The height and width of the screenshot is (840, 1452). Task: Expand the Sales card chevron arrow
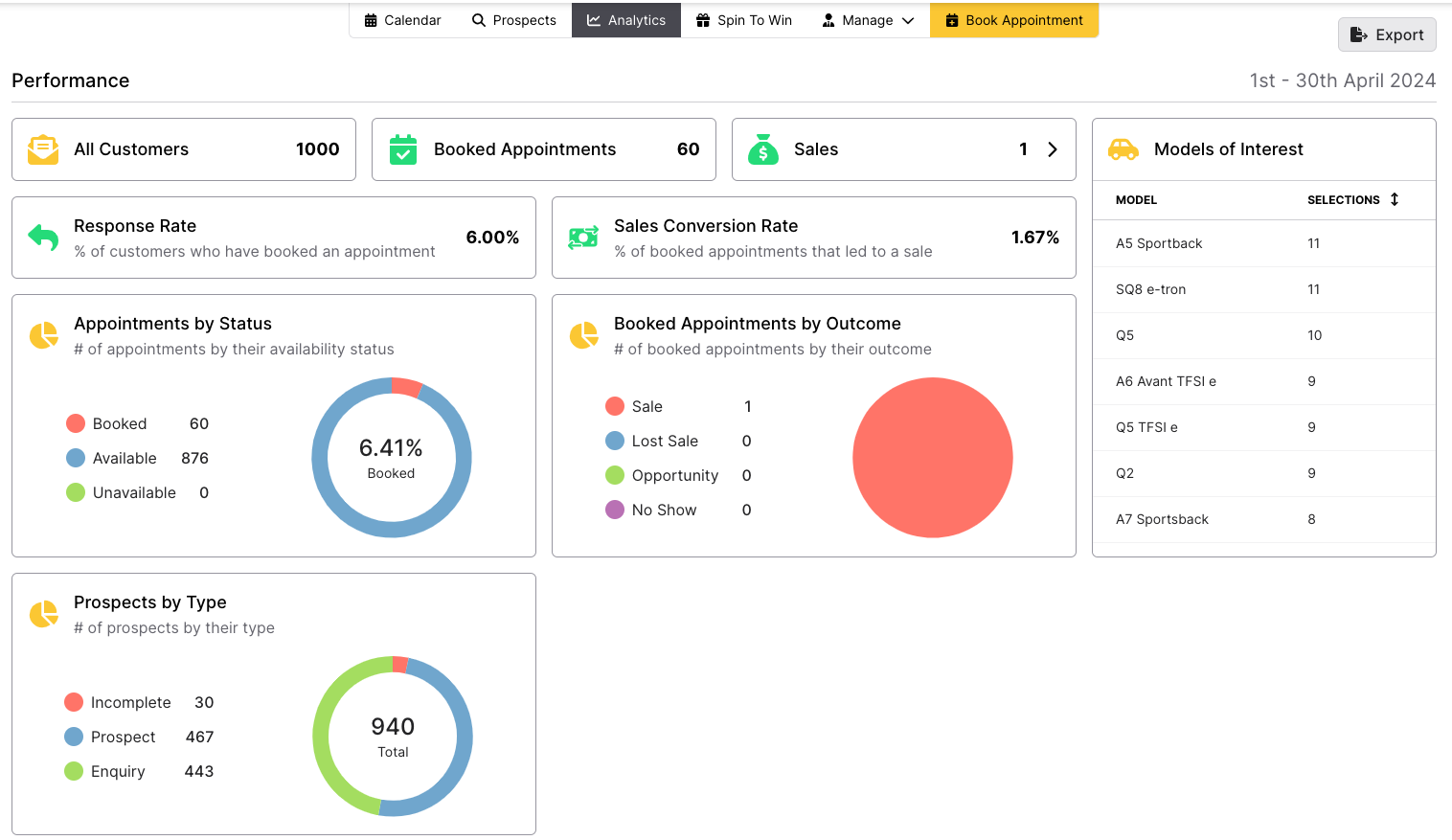(x=1053, y=149)
